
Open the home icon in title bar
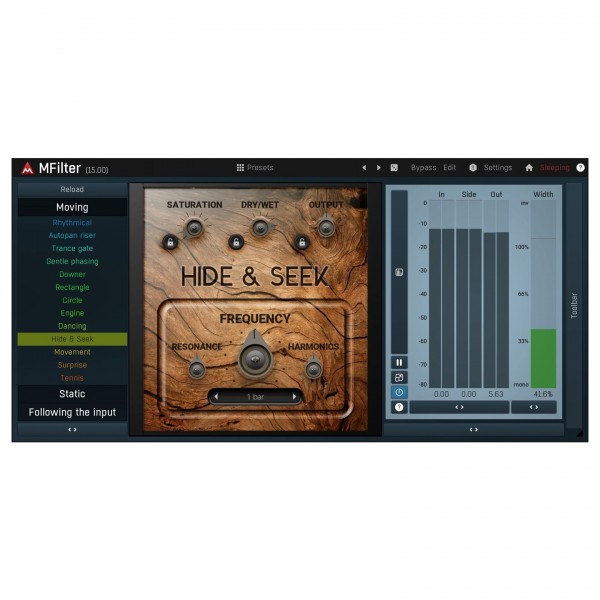[x=529, y=168]
